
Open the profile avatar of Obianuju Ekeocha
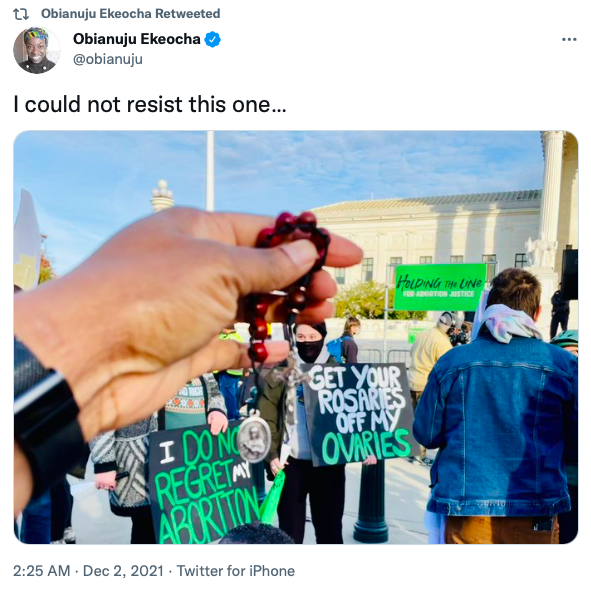[x=37, y=50]
